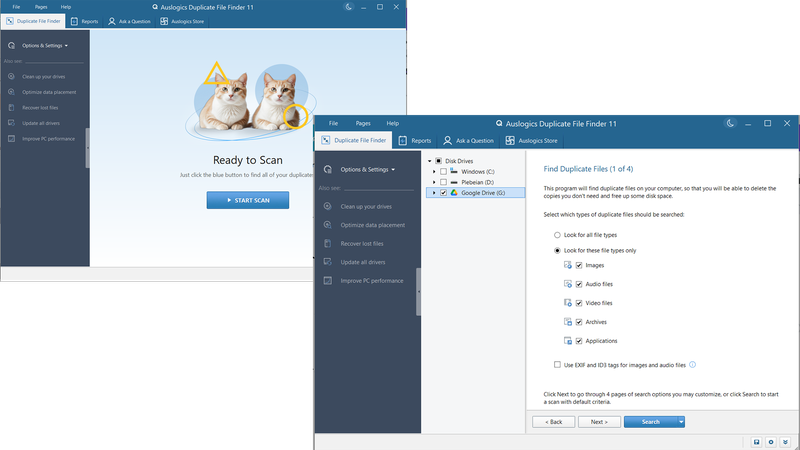Open the File menu in back window

[x=16, y=7]
